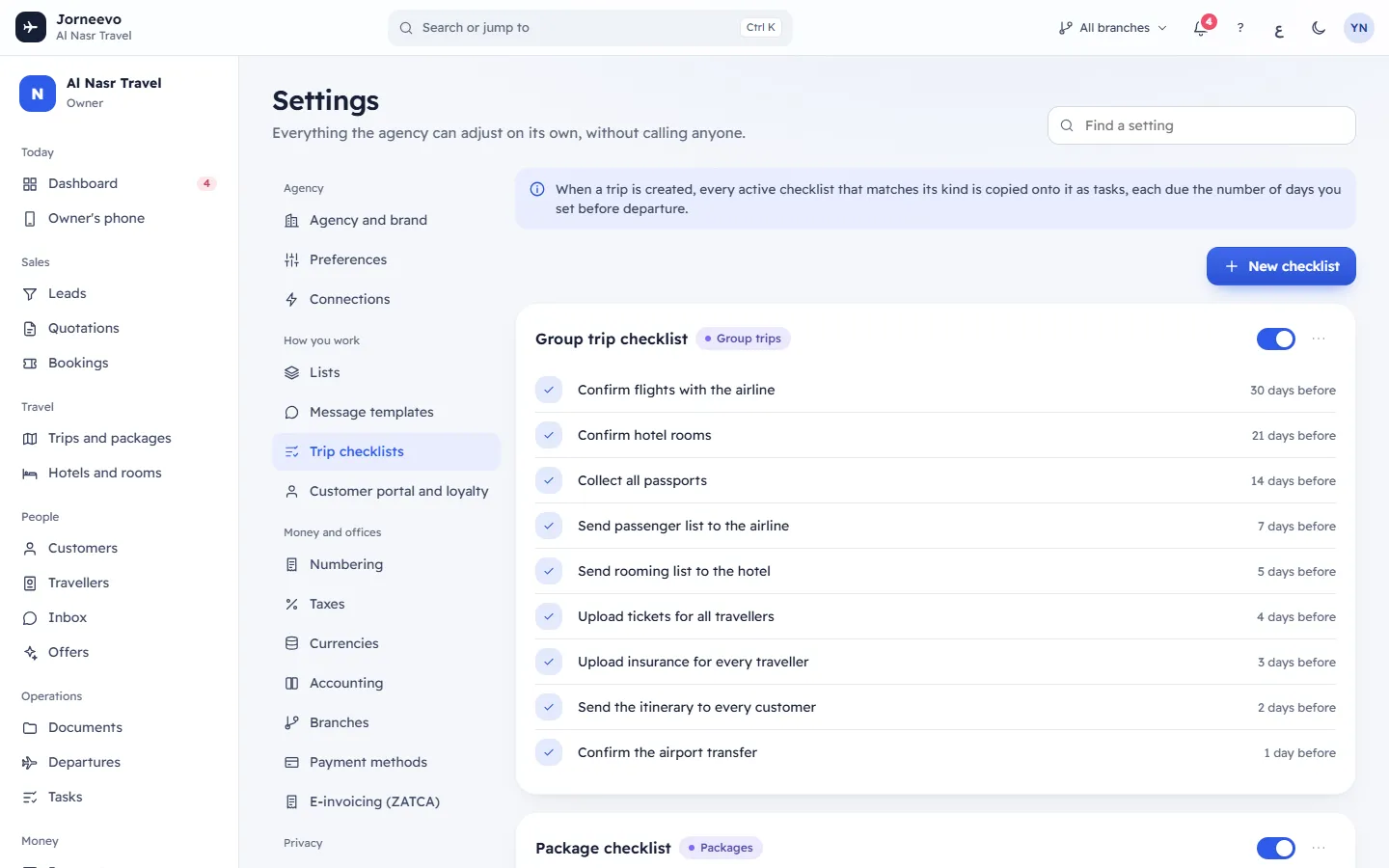Open Agency and brand settings
This screenshot has width=1389, height=868.
click(x=386, y=220)
